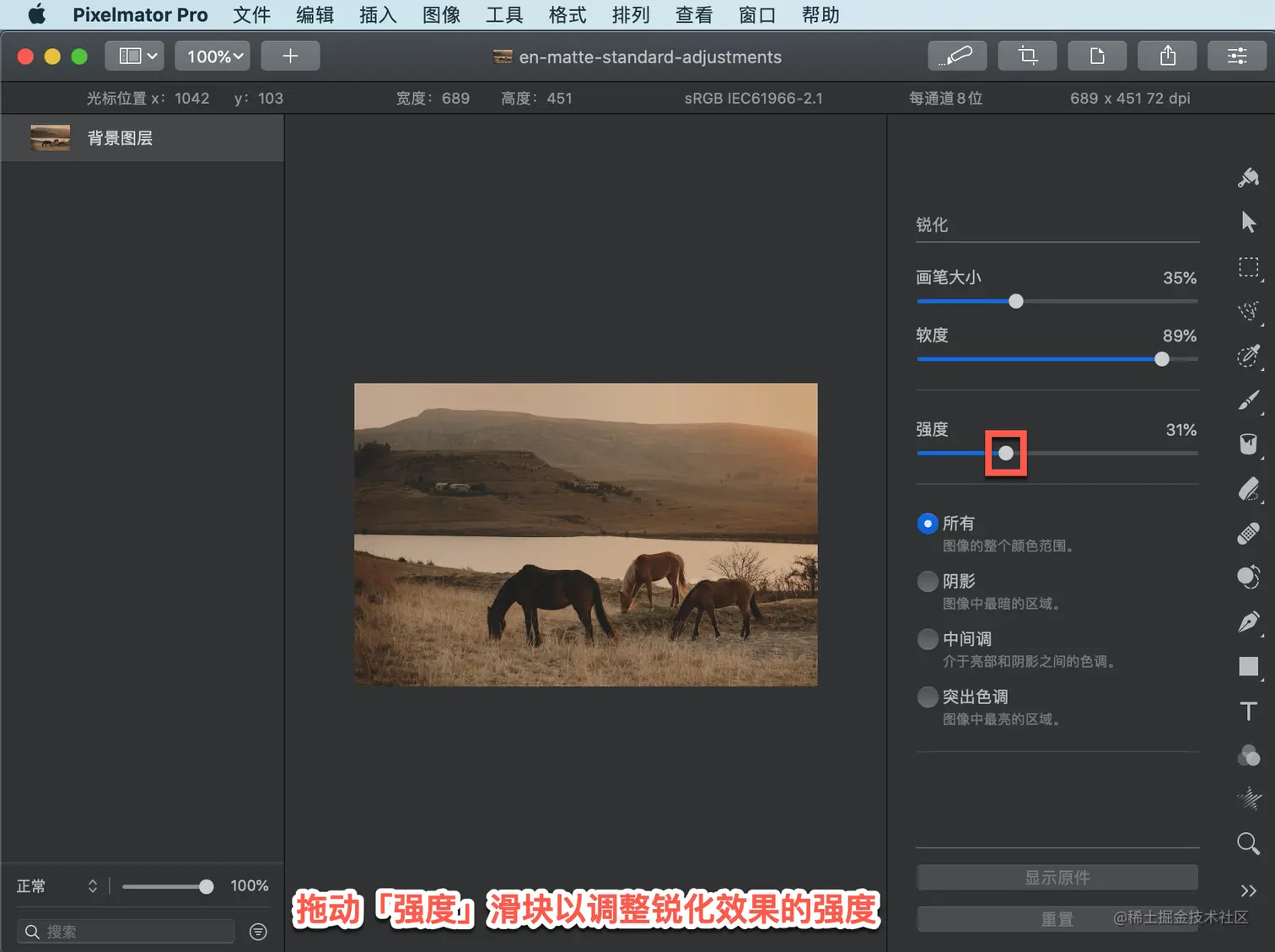Viewport: 1275px width, 952px height.
Task: Open the Effects star tool
Action: (x=1249, y=799)
